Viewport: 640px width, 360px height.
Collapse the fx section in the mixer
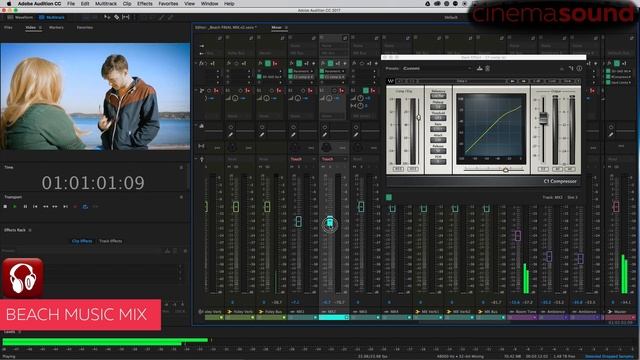click(196, 63)
